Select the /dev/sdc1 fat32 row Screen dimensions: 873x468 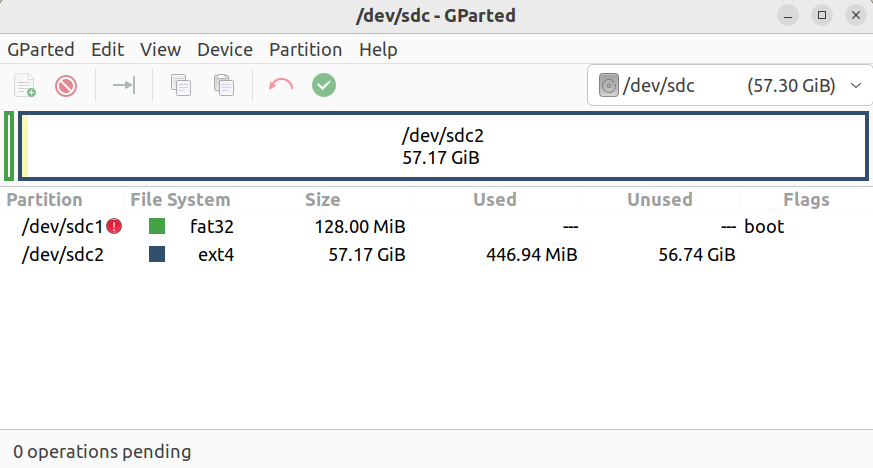(x=436, y=226)
